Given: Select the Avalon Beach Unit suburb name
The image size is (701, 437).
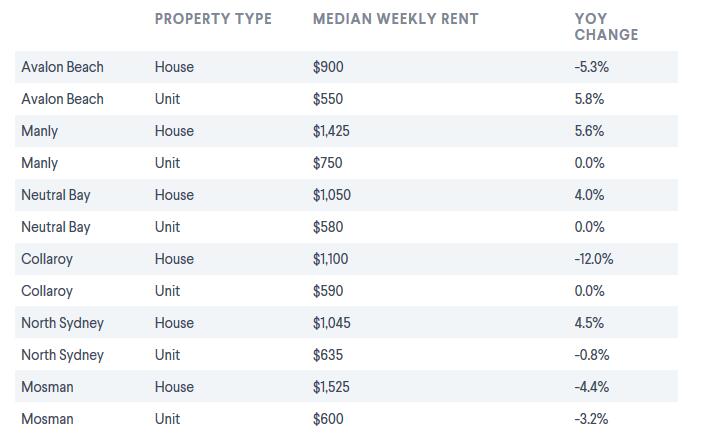Looking at the screenshot, I should click(x=63, y=99).
